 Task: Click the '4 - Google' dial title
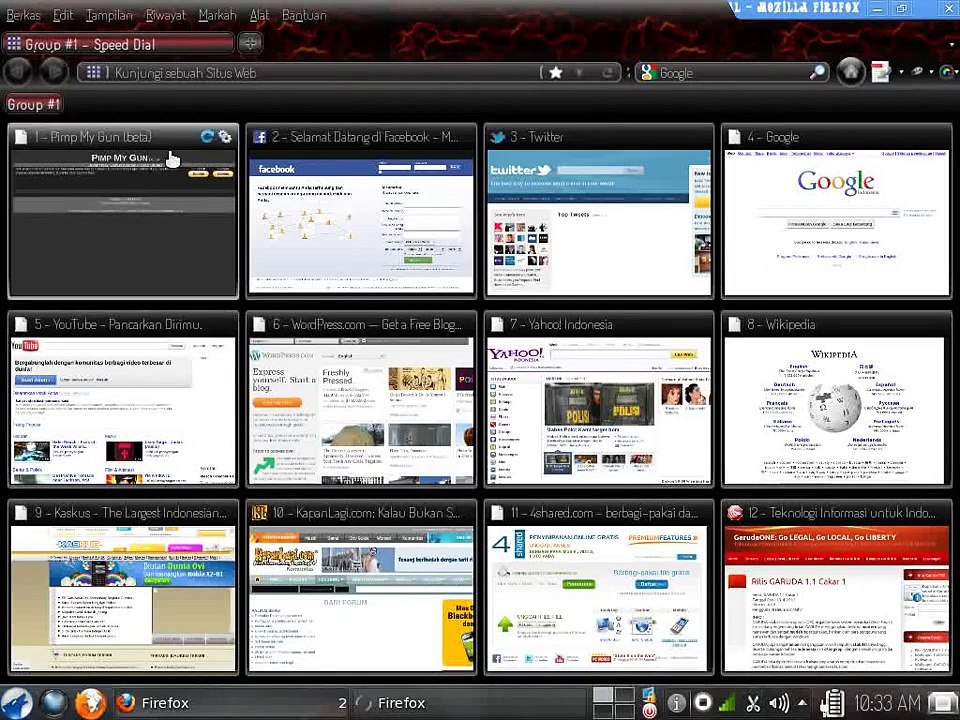[773, 137]
